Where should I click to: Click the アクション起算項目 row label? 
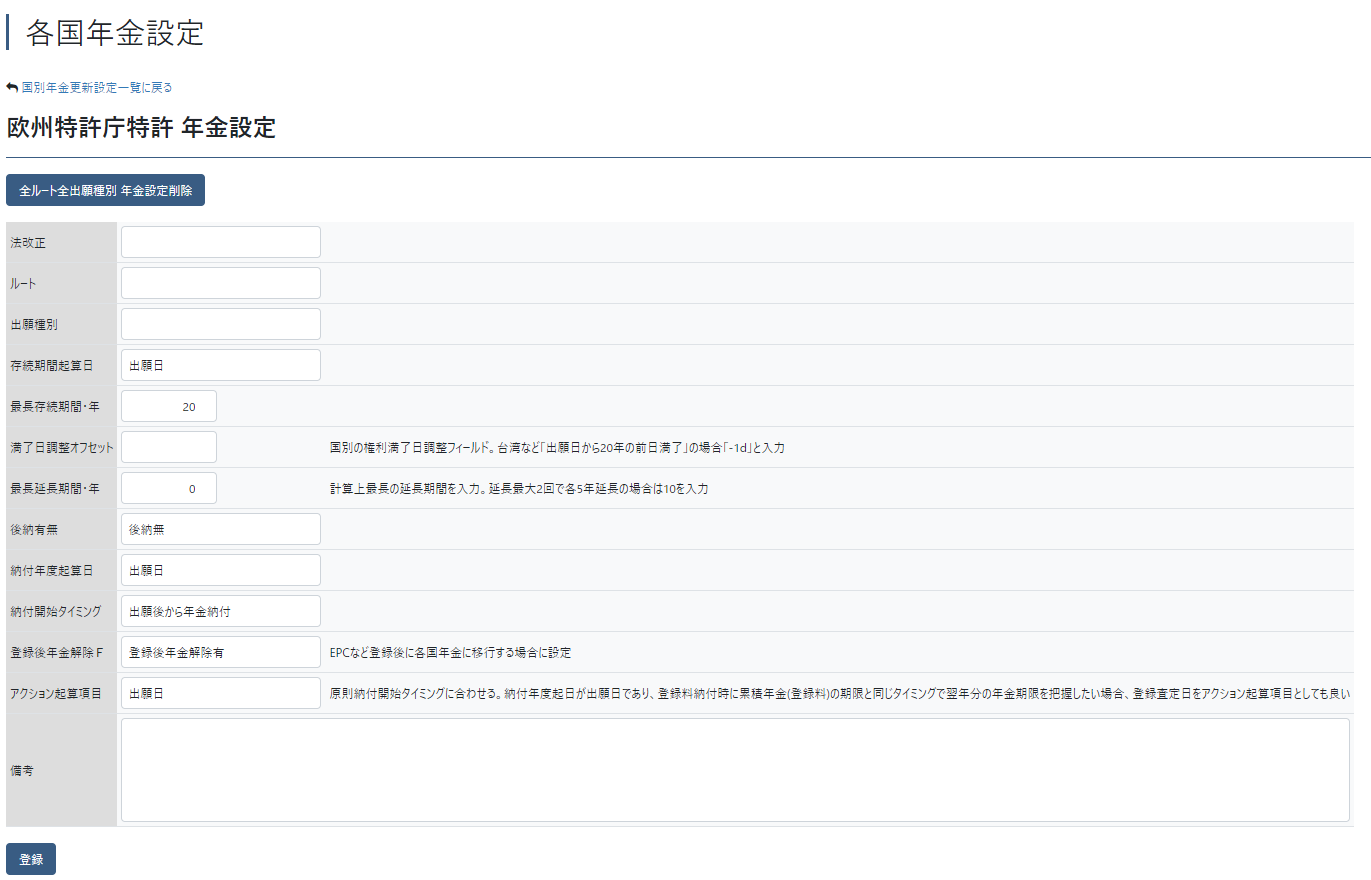[x=56, y=694]
